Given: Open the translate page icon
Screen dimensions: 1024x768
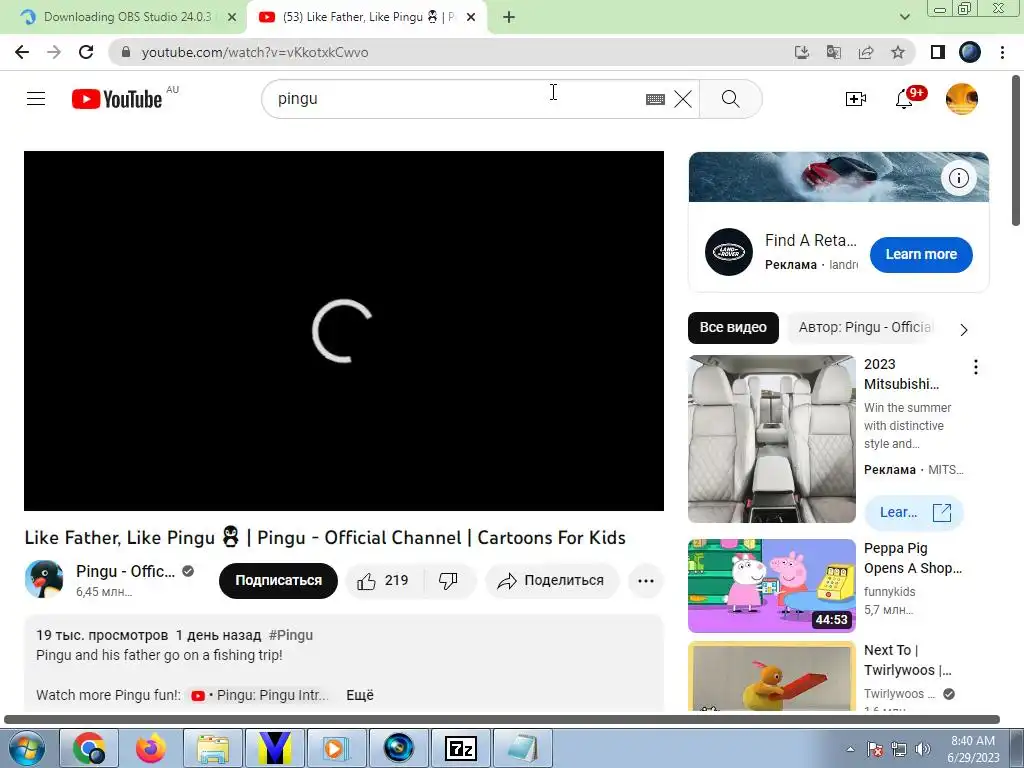Looking at the screenshot, I should (834, 52).
